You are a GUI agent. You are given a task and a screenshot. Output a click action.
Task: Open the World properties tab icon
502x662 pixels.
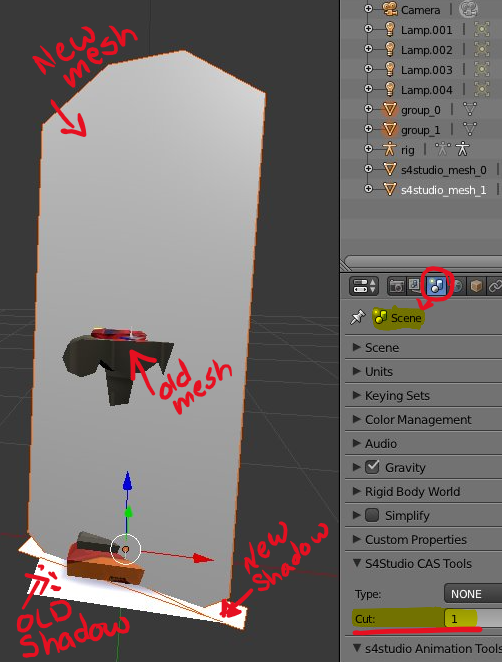pyautogui.click(x=457, y=286)
